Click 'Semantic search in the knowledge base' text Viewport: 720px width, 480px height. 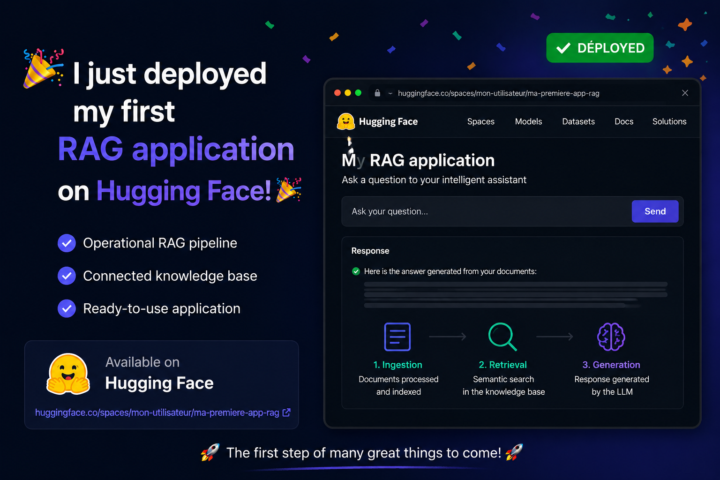point(503,385)
